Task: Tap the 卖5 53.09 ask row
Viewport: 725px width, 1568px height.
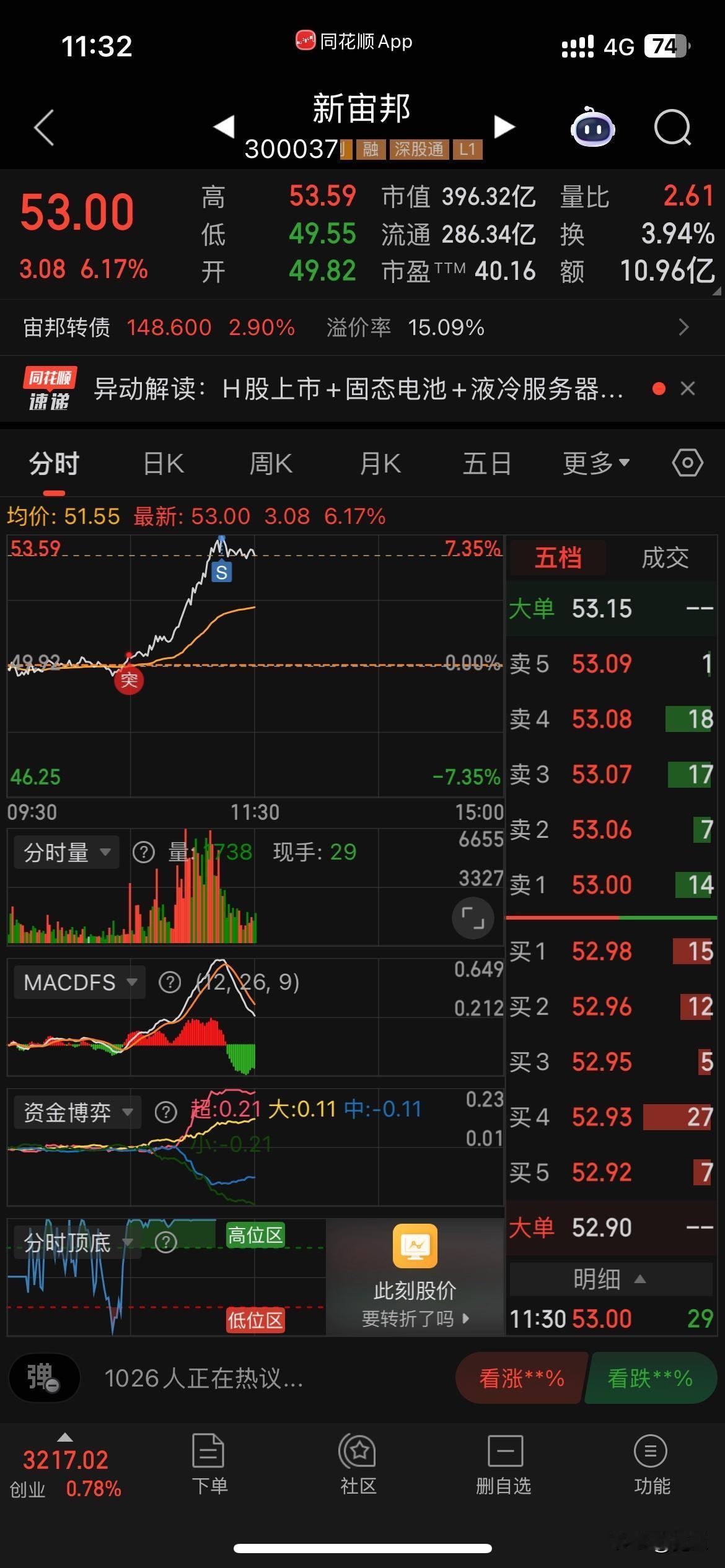Action: [x=612, y=664]
